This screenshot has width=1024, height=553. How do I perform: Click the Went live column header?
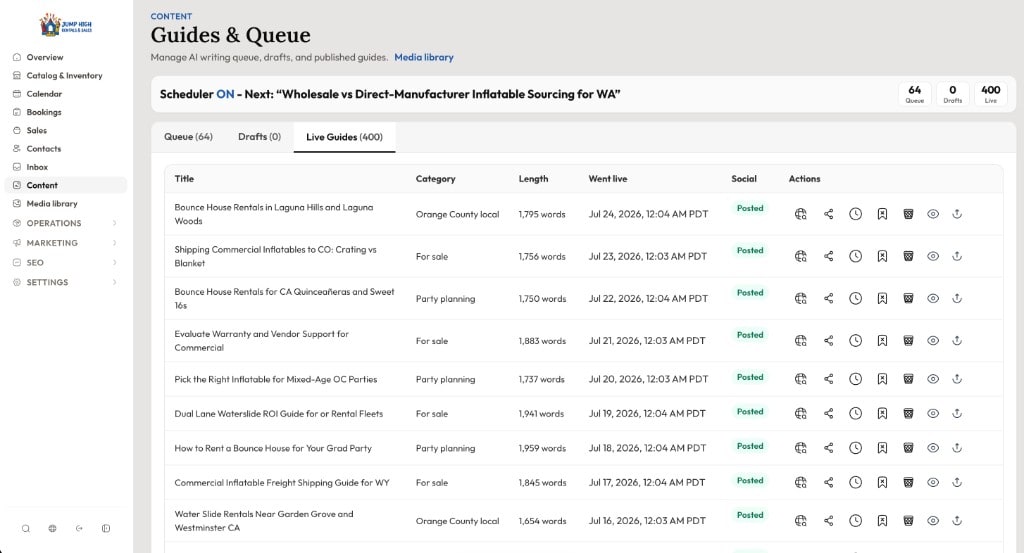[607, 179]
